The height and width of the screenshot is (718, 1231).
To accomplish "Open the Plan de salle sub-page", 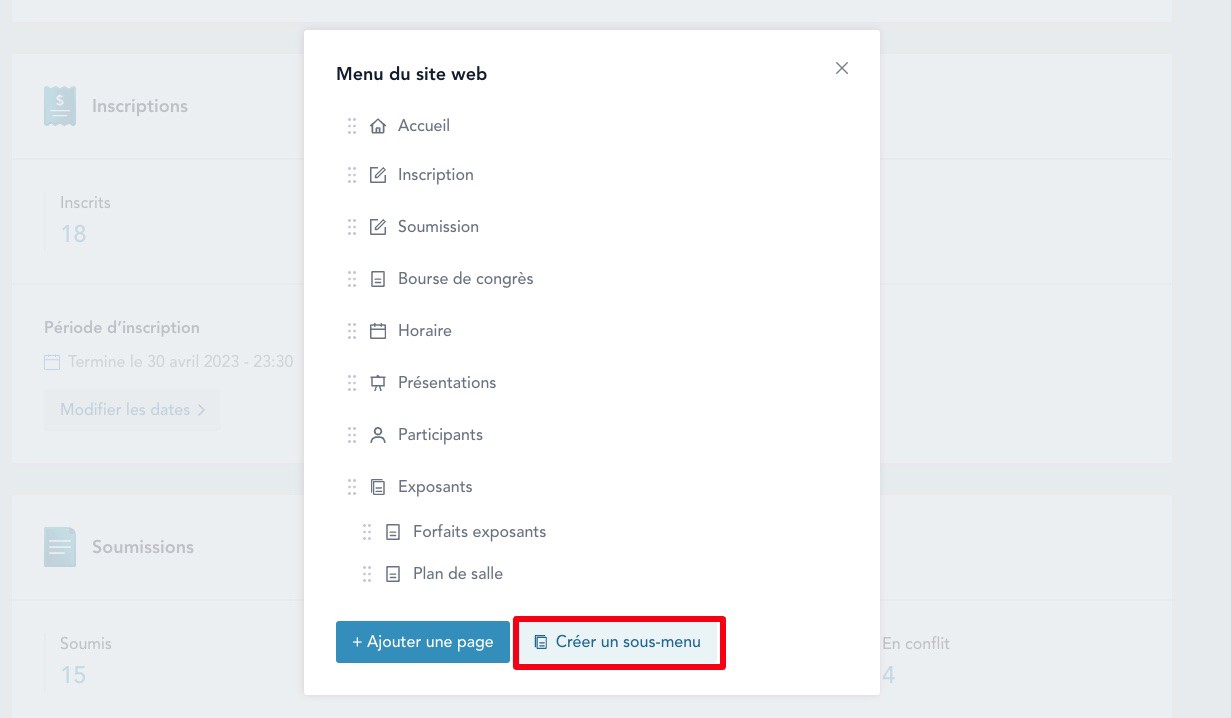I will point(457,574).
